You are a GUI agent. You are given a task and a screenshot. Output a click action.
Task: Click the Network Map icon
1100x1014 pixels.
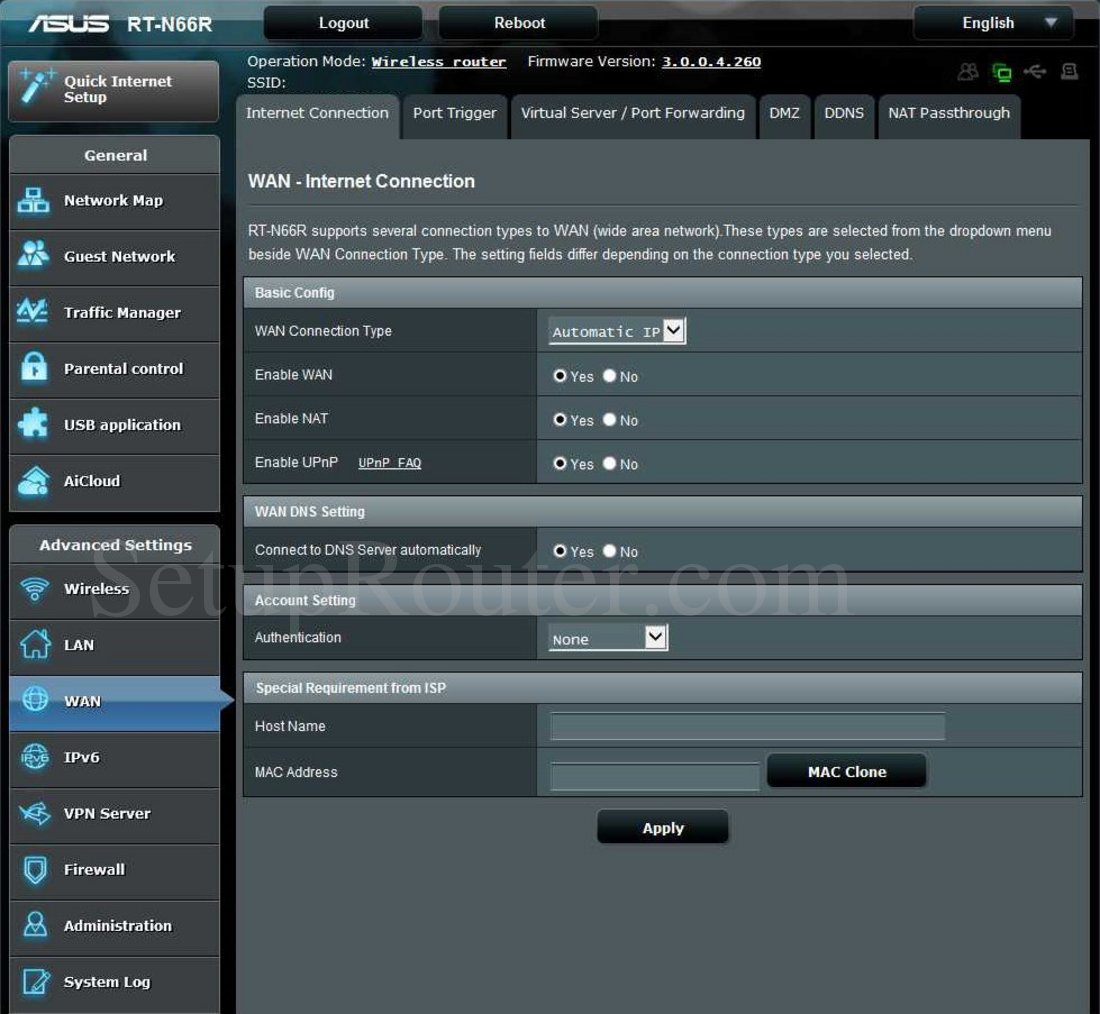coord(34,201)
